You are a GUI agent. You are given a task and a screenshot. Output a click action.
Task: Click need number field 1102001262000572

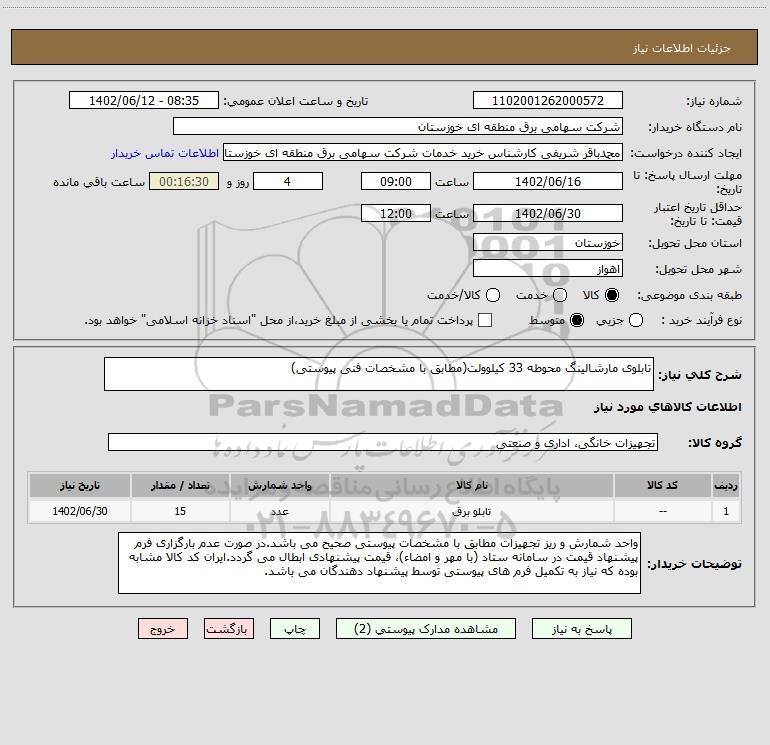(548, 101)
